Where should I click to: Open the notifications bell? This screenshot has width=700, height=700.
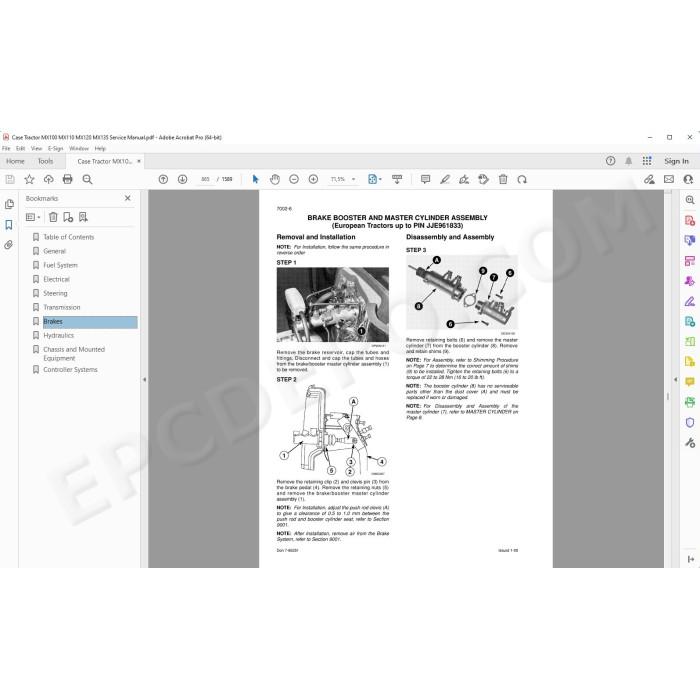tap(629, 161)
